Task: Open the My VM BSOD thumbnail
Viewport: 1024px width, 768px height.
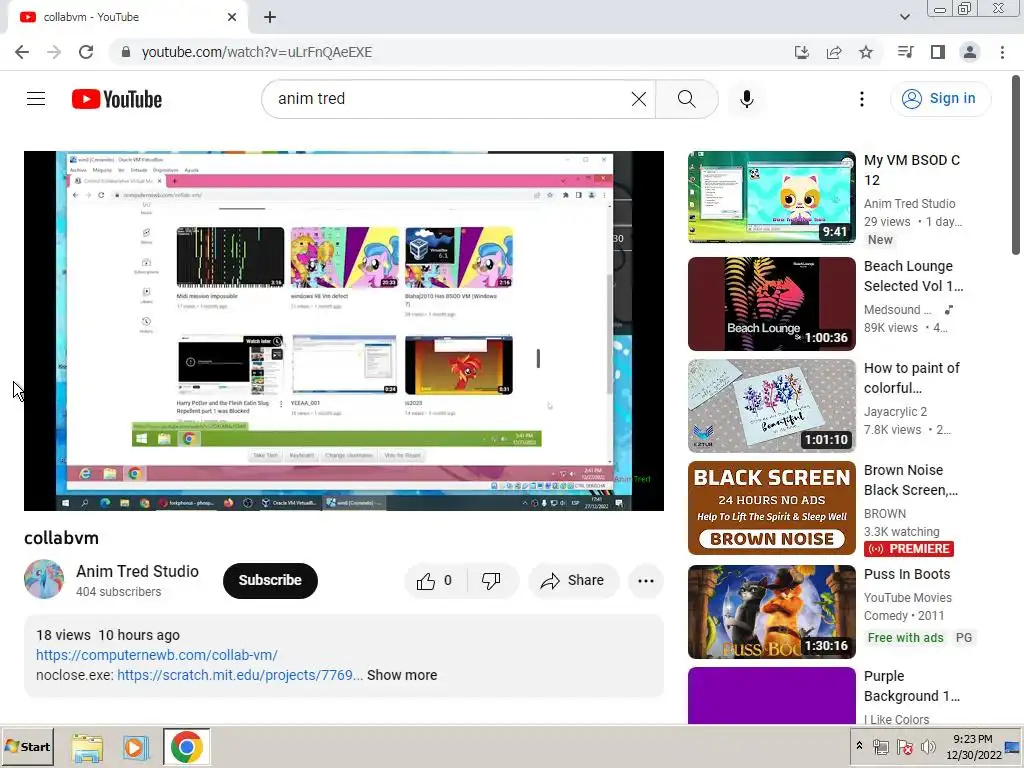Action: 771,197
